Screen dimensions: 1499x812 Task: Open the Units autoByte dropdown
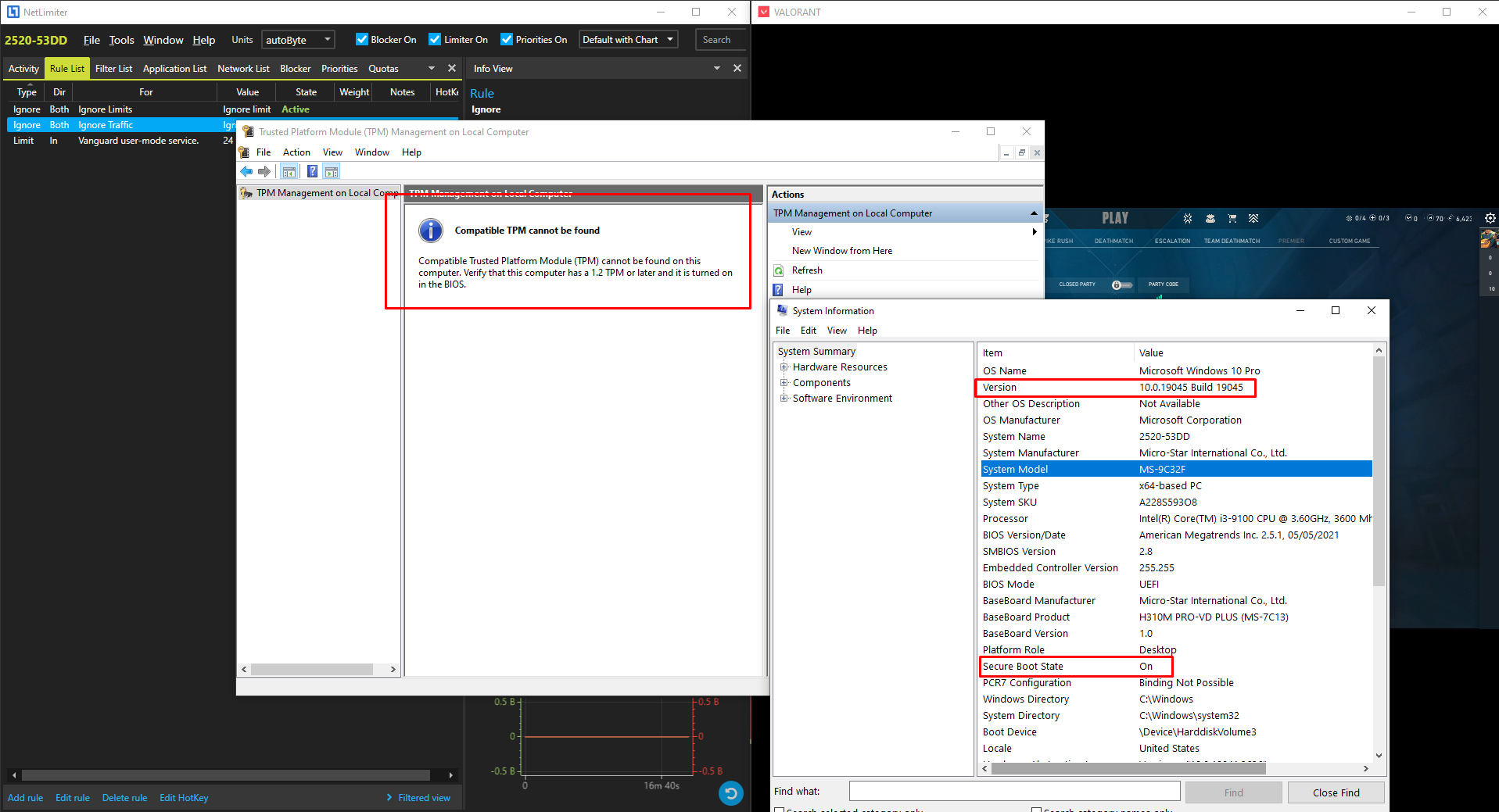[298, 40]
